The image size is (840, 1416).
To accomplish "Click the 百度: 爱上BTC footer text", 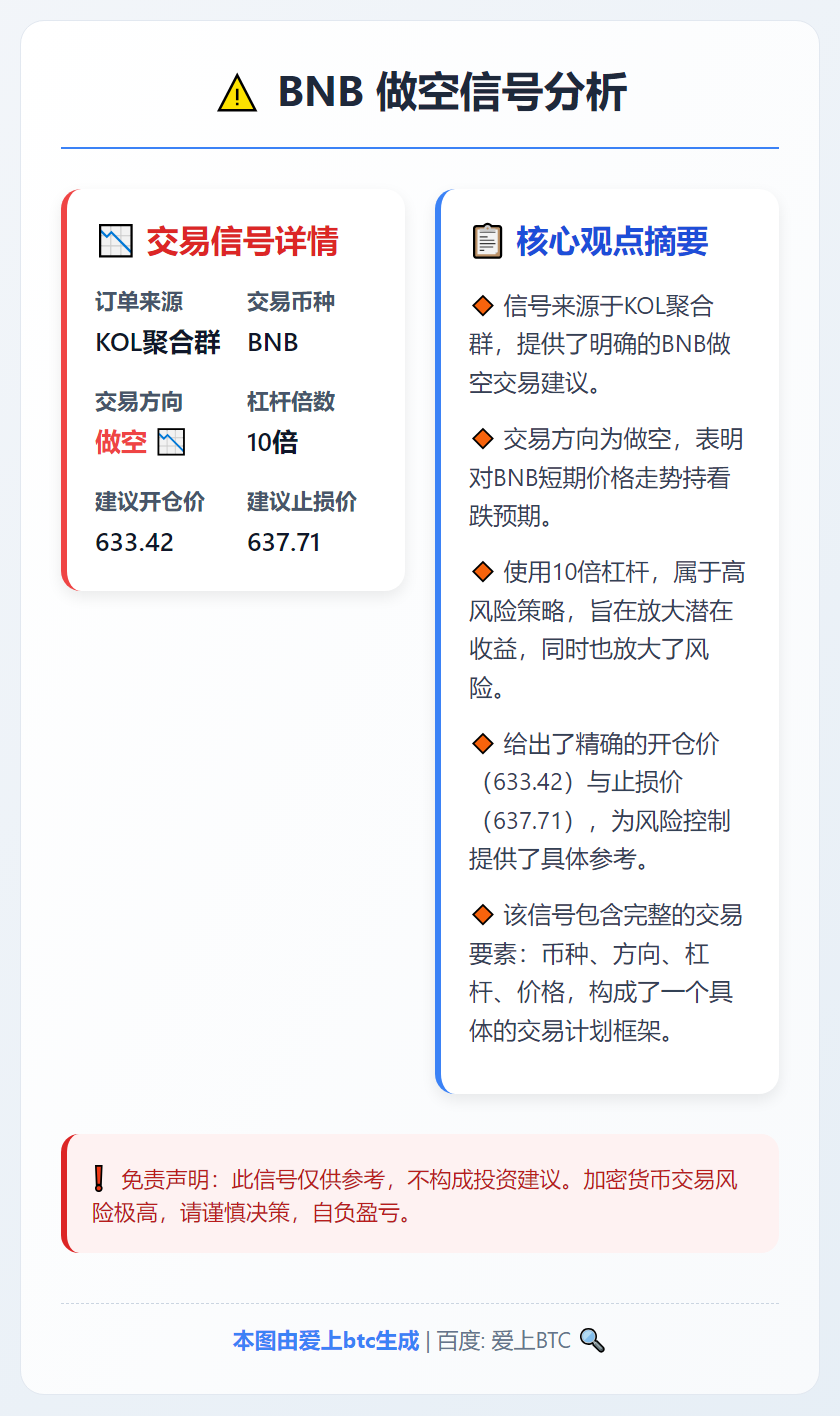I will [504, 1341].
